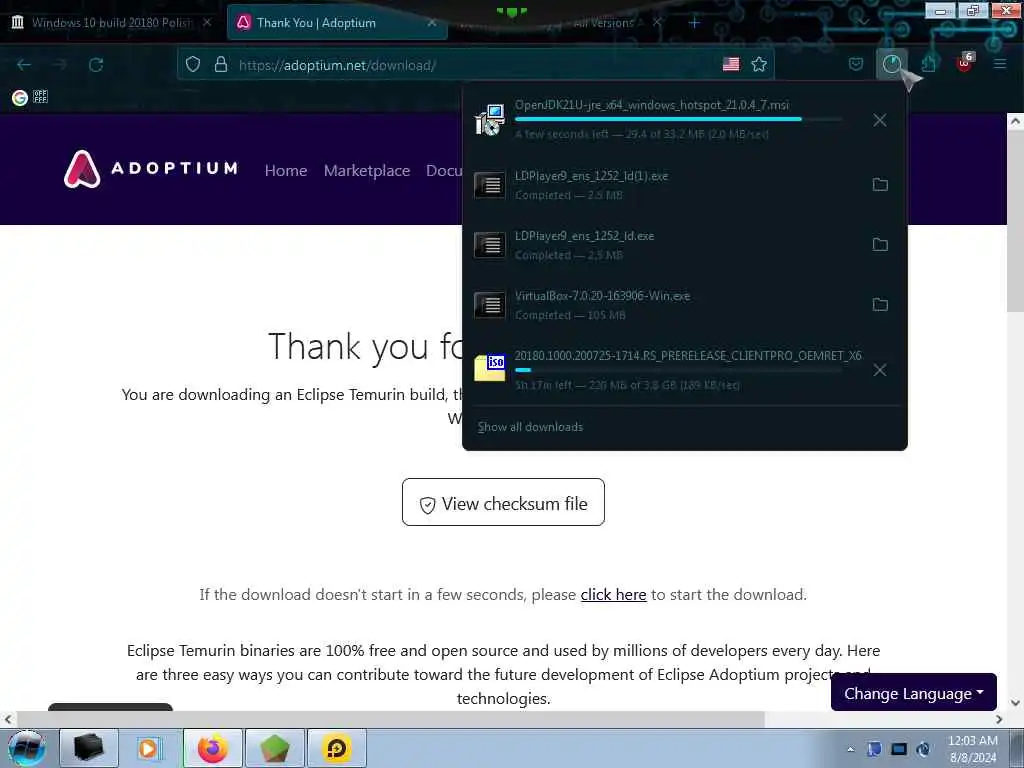Show VirtualBox-7.0.20 installer in folder

880,305
